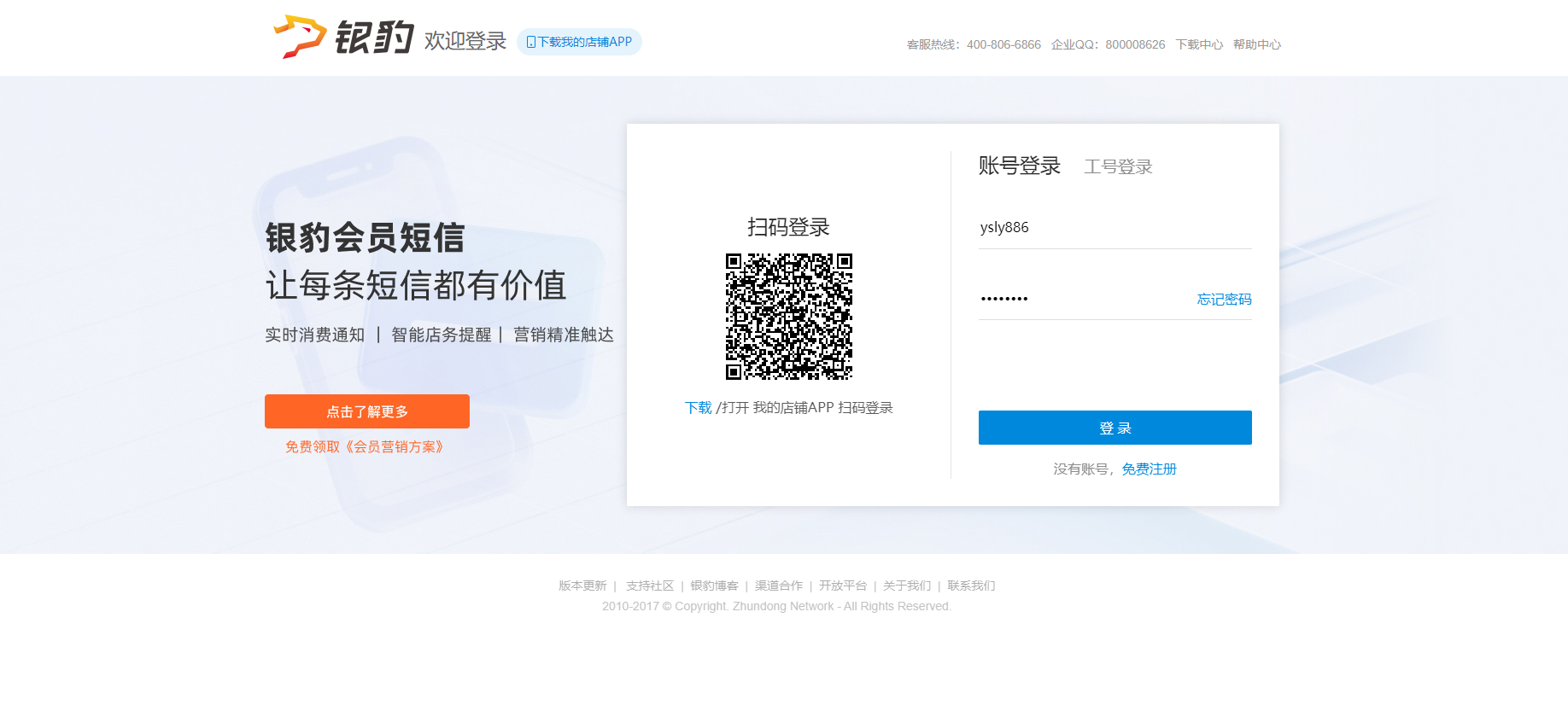
Task: Open the 忘记密码 forgot password link
Action: (1224, 300)
